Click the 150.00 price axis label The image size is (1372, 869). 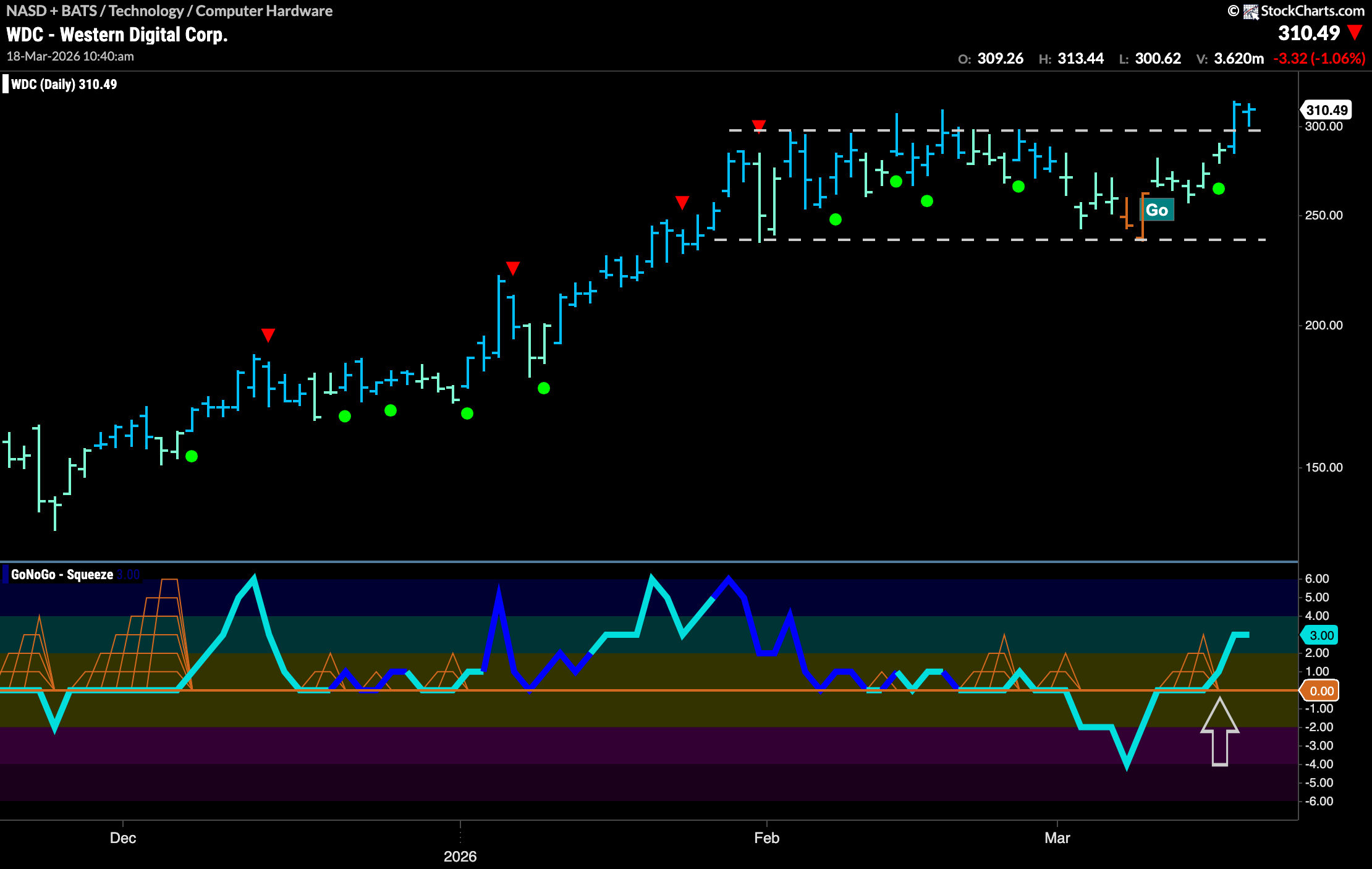point(1323,467)
